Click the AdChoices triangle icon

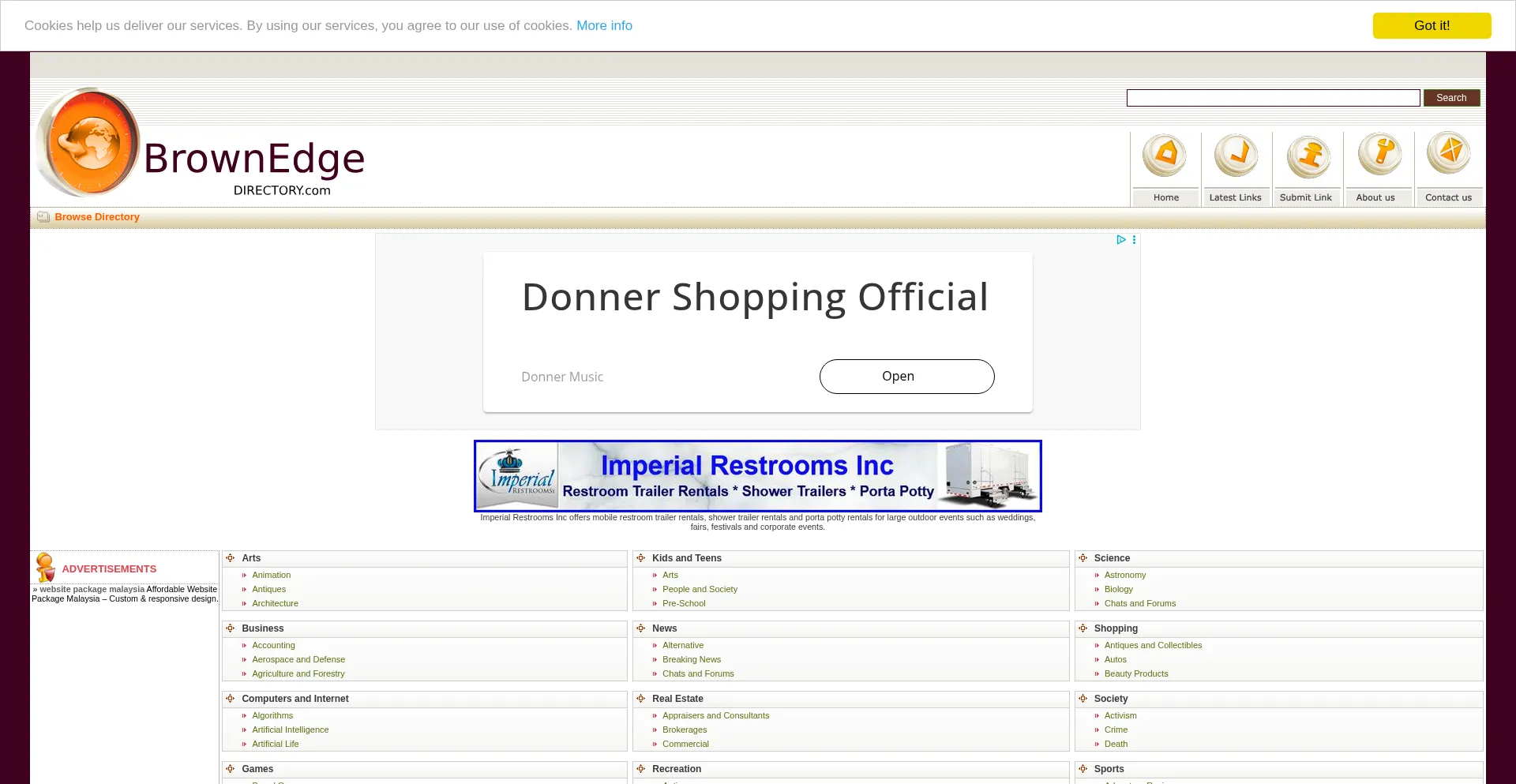[1120, 240]
